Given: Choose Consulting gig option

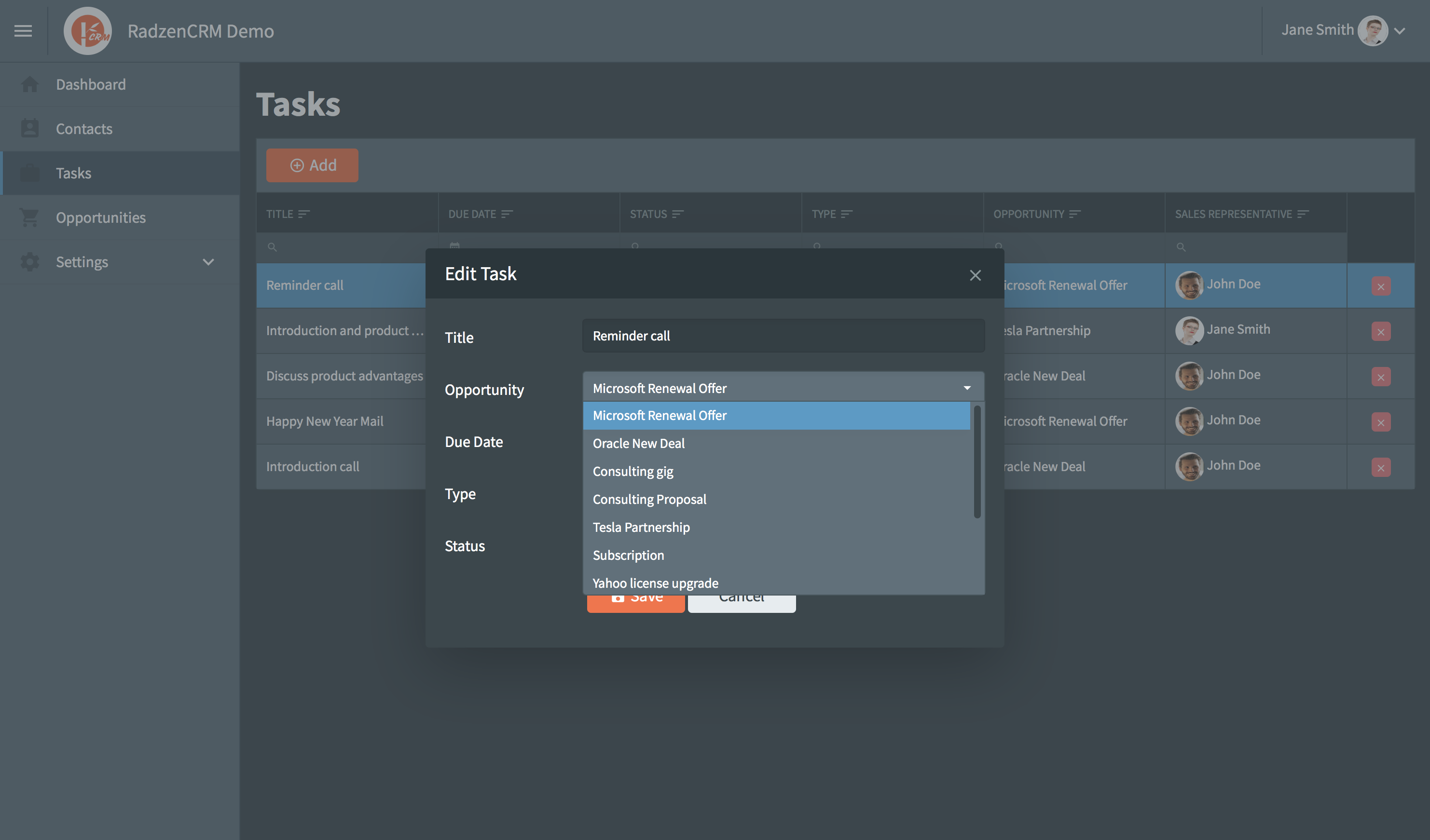Looking at the screenshot, I should [x=776, y=471].
